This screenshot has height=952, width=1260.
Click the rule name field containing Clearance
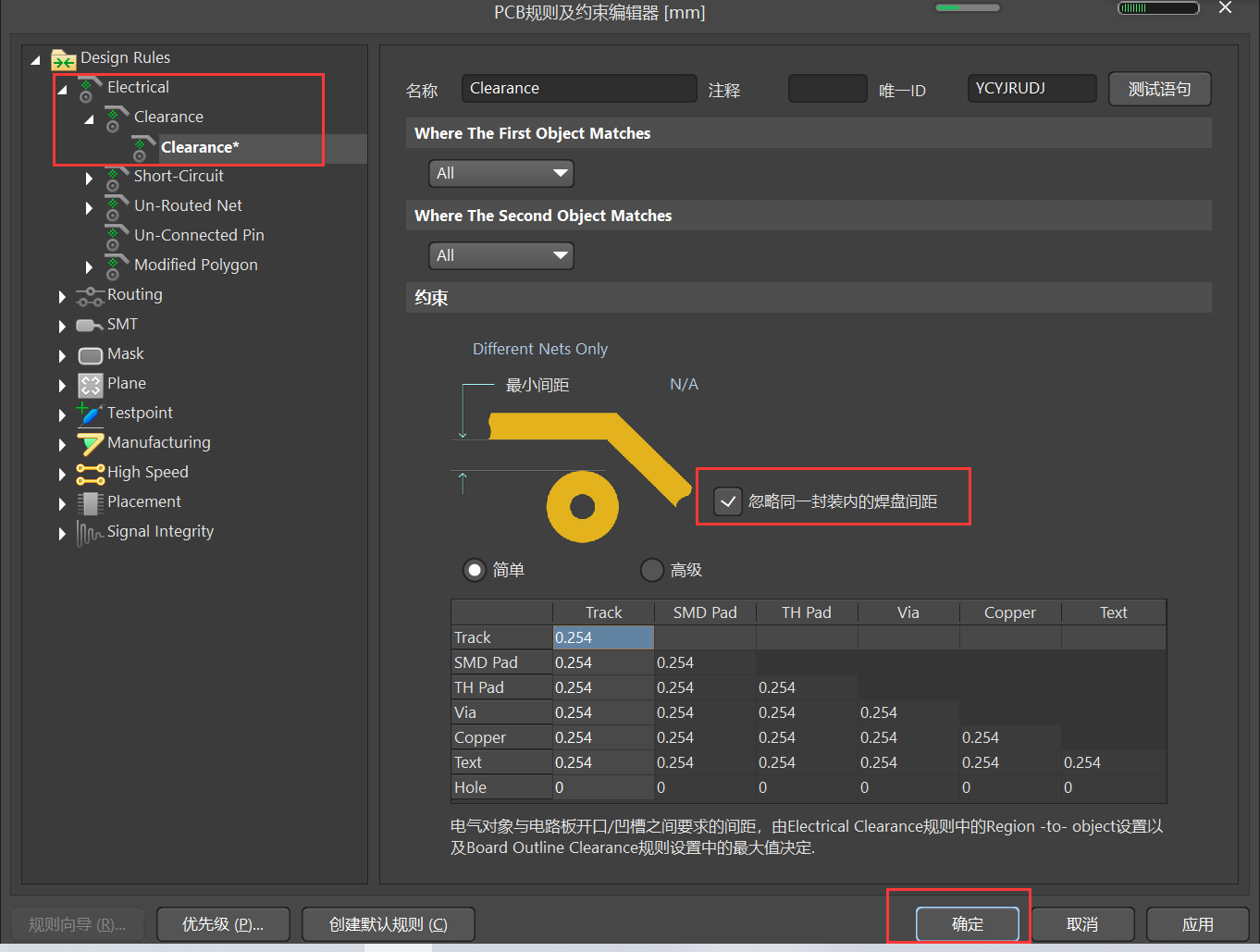tap(579, 88)
